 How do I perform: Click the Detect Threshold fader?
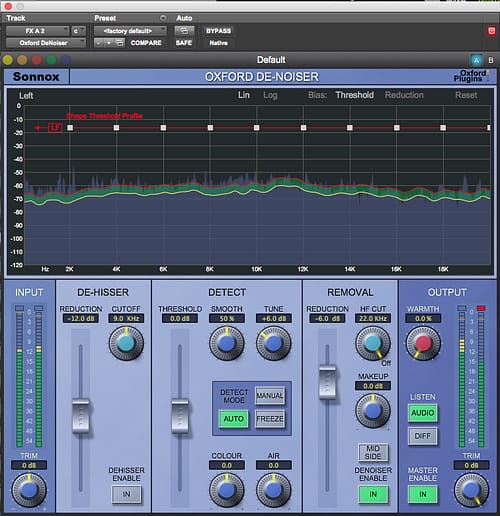[180, 416]
